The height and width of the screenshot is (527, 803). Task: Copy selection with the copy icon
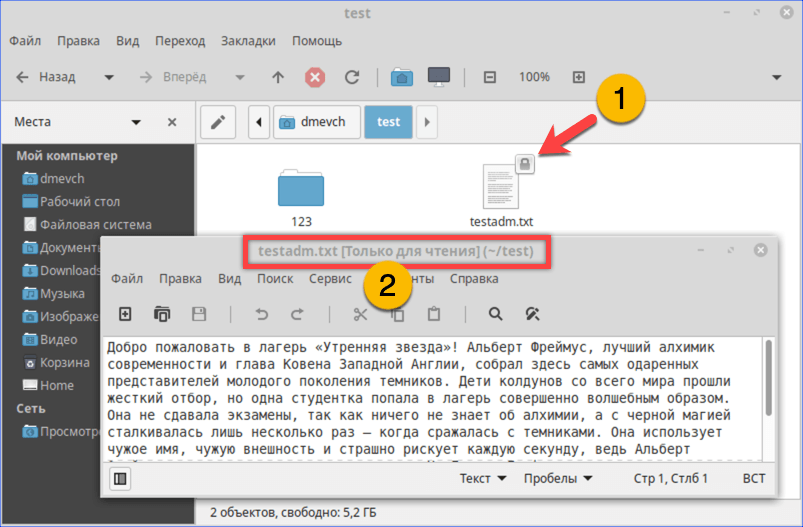pyautogui.click(x=398, y=314)
